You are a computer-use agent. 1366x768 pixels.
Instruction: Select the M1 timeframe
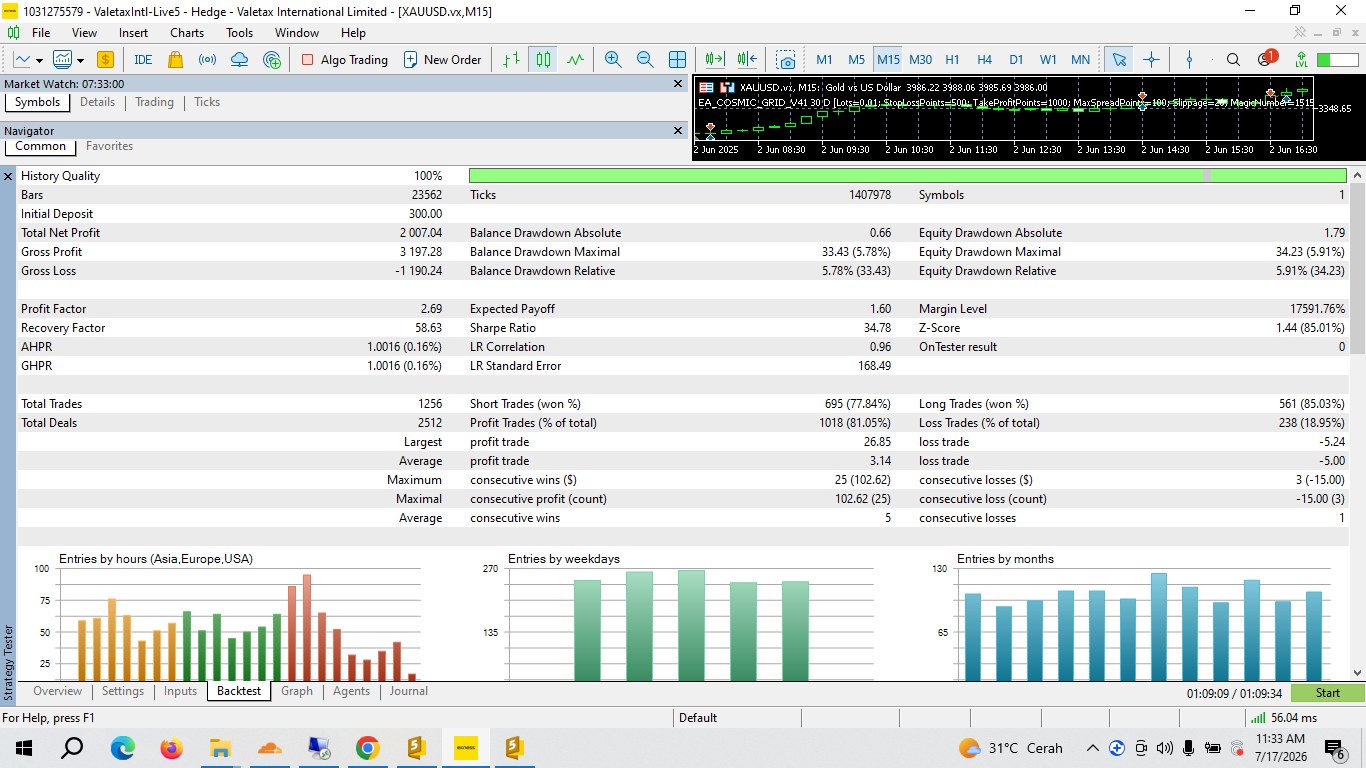(x=824, y=59)
